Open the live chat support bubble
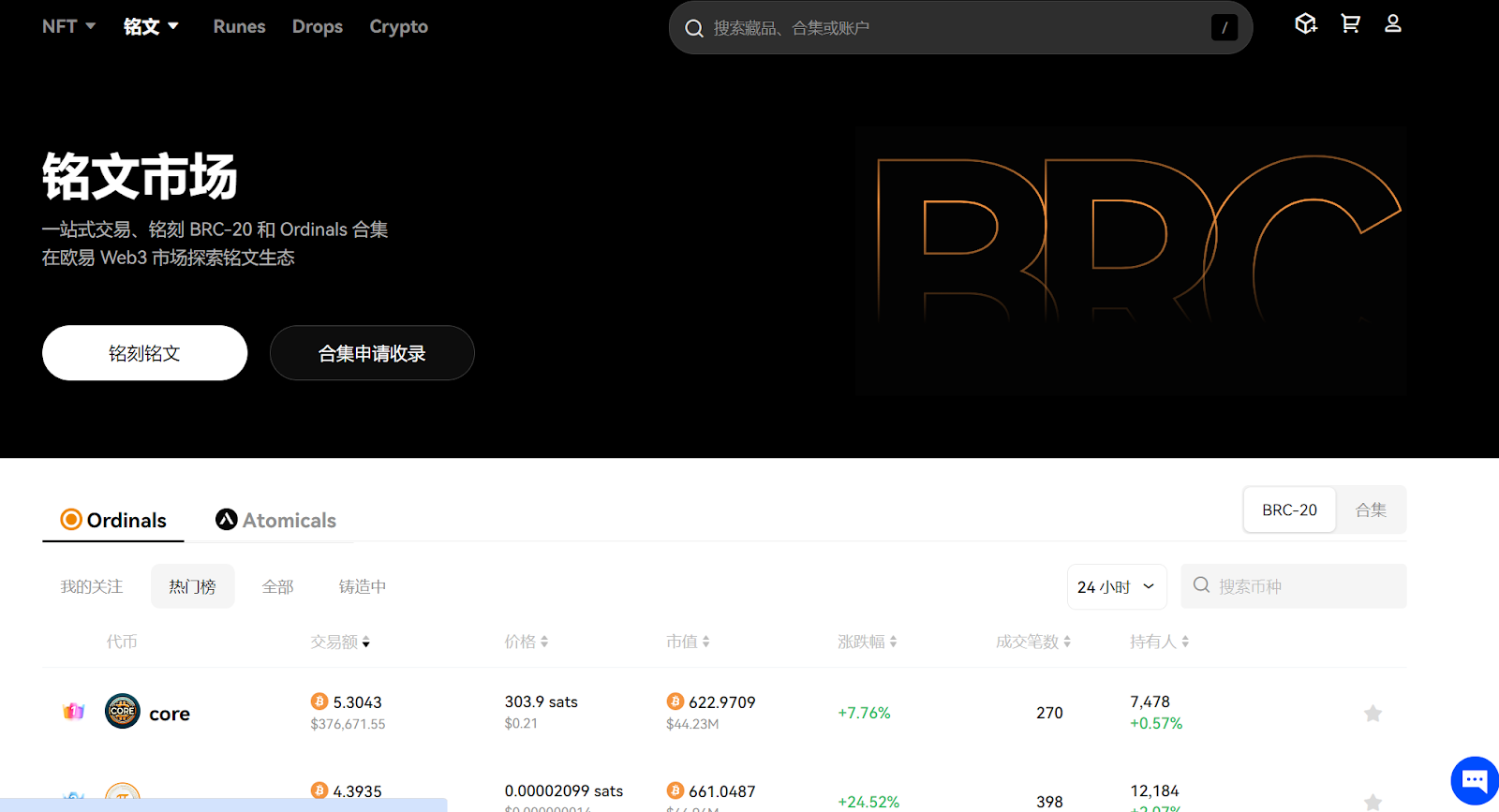 click(x=1475, y=780)
